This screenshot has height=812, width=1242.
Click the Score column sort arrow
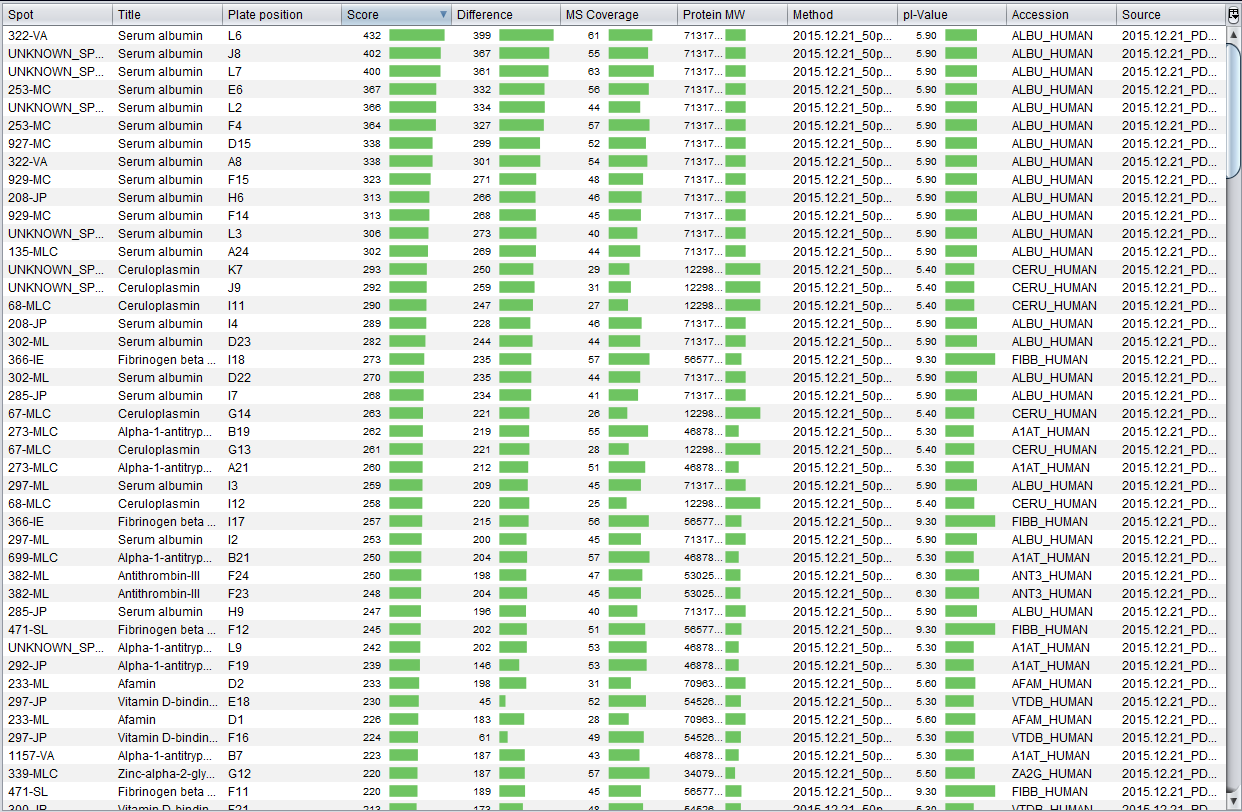(443, 15)
